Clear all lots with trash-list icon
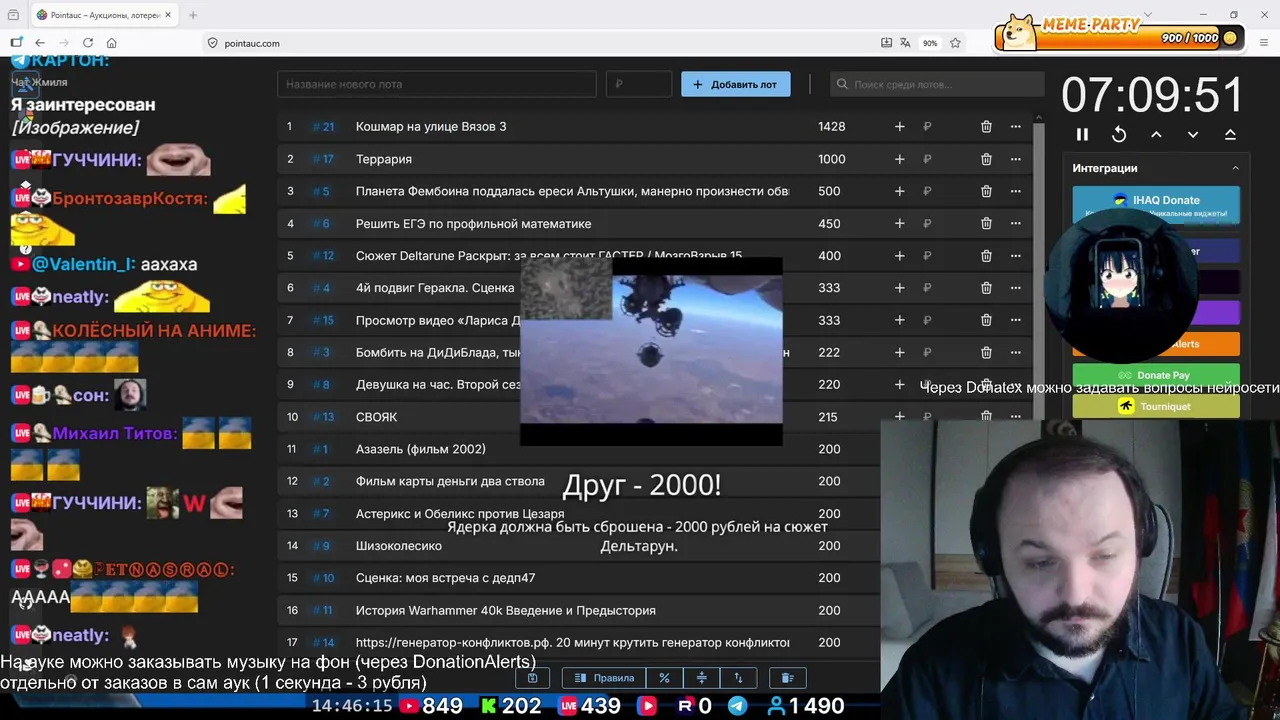The image size is (1280, 720). coord(787,678)
